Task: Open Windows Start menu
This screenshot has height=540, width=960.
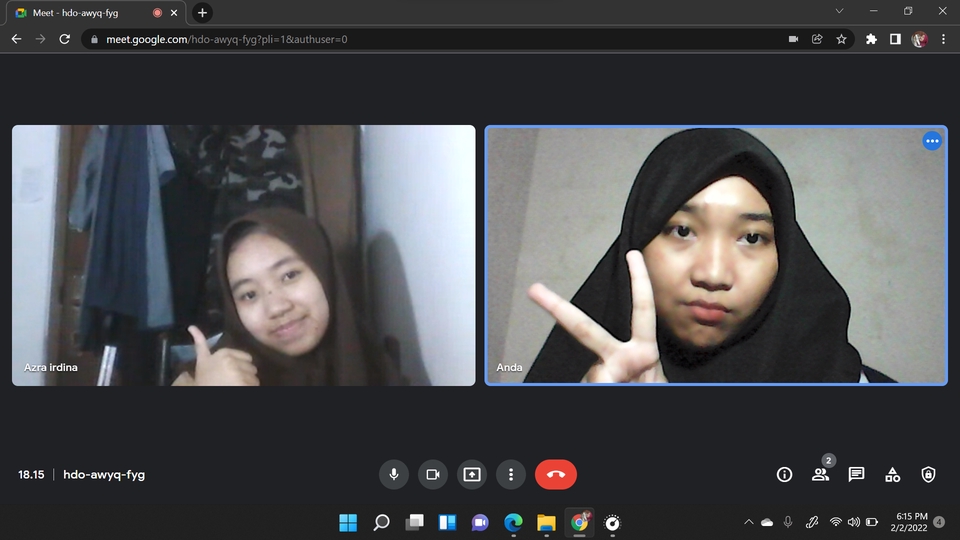Action: (x=348, y=522)
